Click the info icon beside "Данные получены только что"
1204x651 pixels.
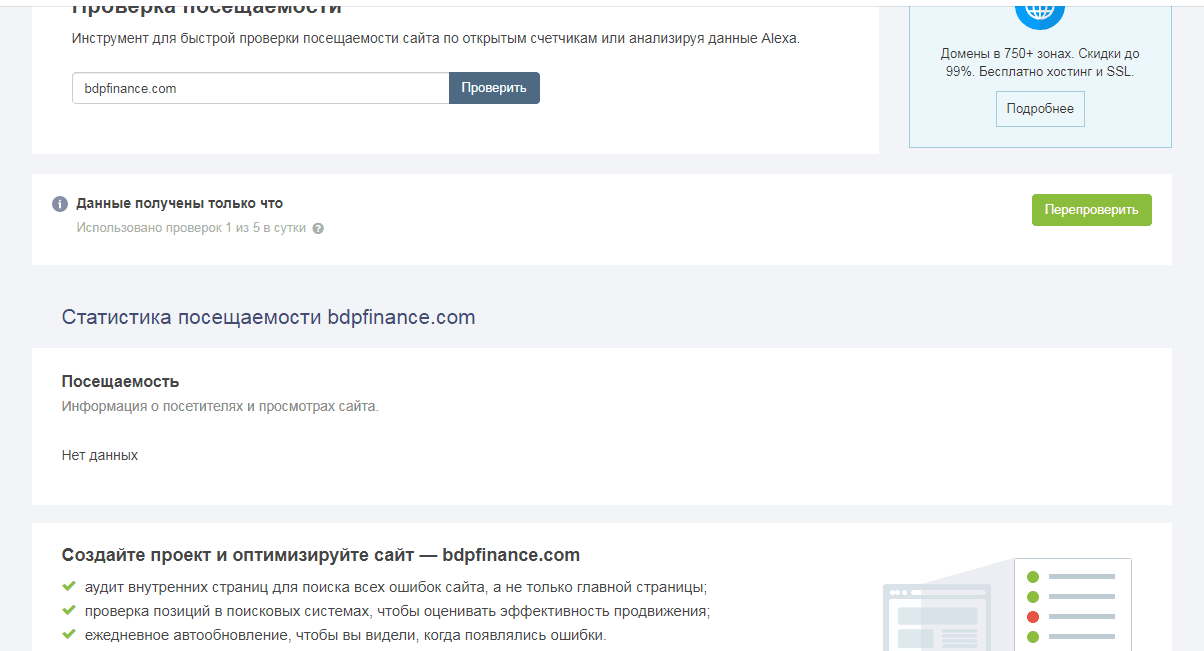tap(60, 204)
